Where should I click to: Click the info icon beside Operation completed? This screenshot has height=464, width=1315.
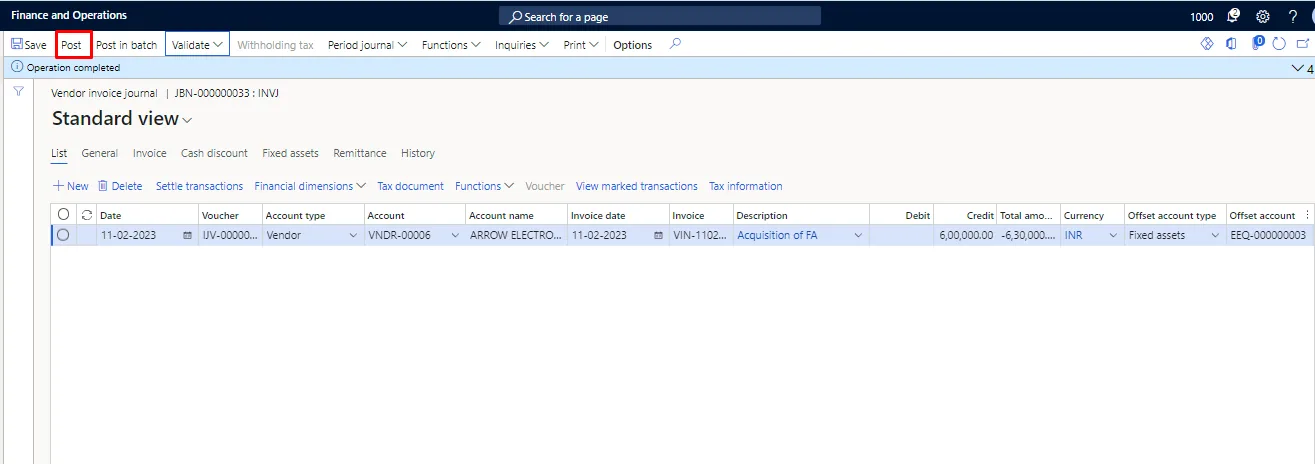17,68
